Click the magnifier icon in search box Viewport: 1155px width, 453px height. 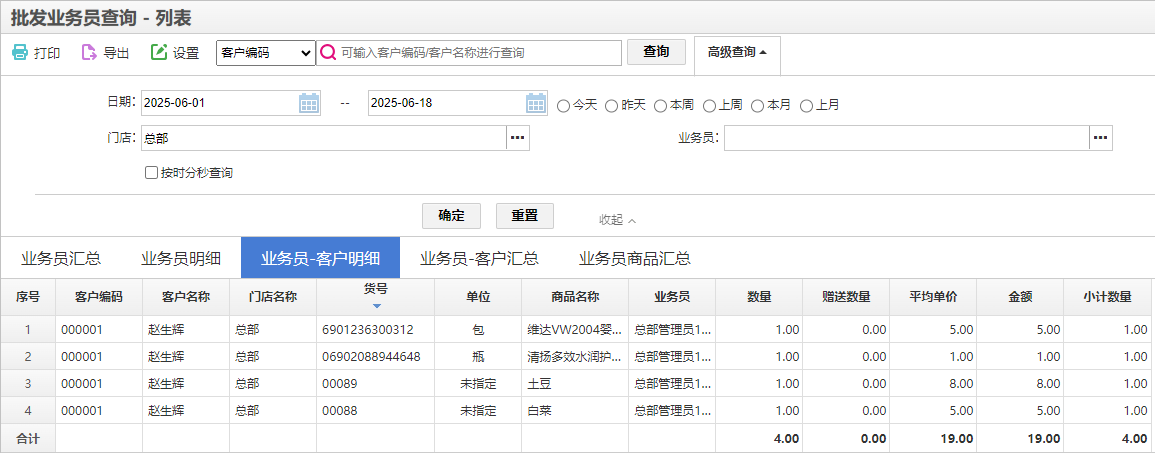(x=329, y=53)
